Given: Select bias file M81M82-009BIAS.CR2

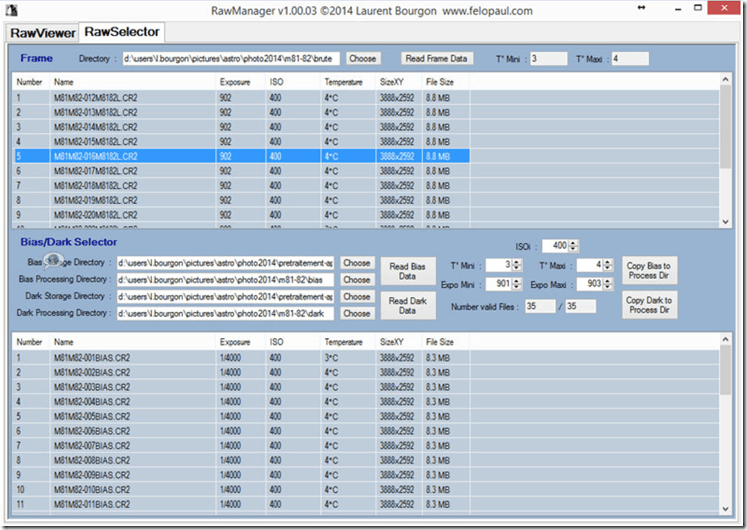Looking at the screenshot, I should pos(241,475).
